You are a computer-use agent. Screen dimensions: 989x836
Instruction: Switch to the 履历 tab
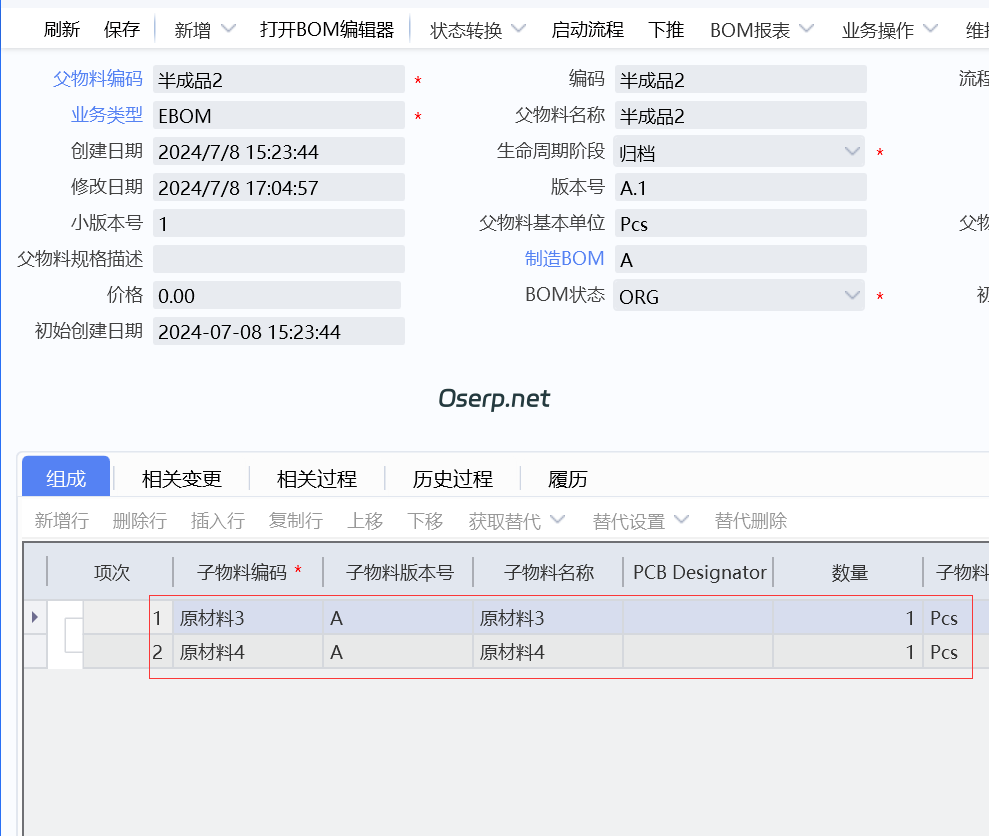pyautogui.click(x=568, y=478)
